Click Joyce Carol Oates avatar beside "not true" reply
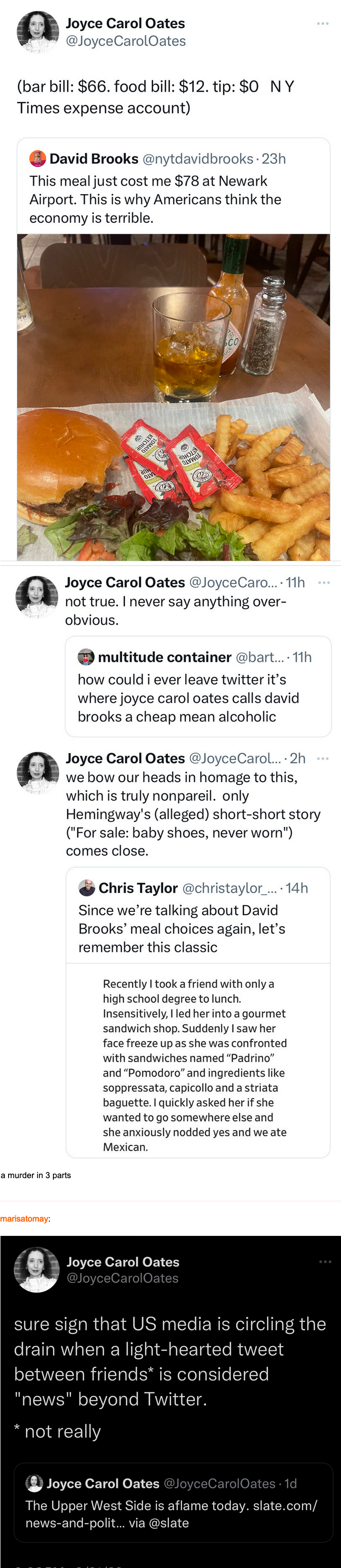Image resolution: width=341 pixels, height=1568 pixels. pyautogui.click(x=36, y=596)
